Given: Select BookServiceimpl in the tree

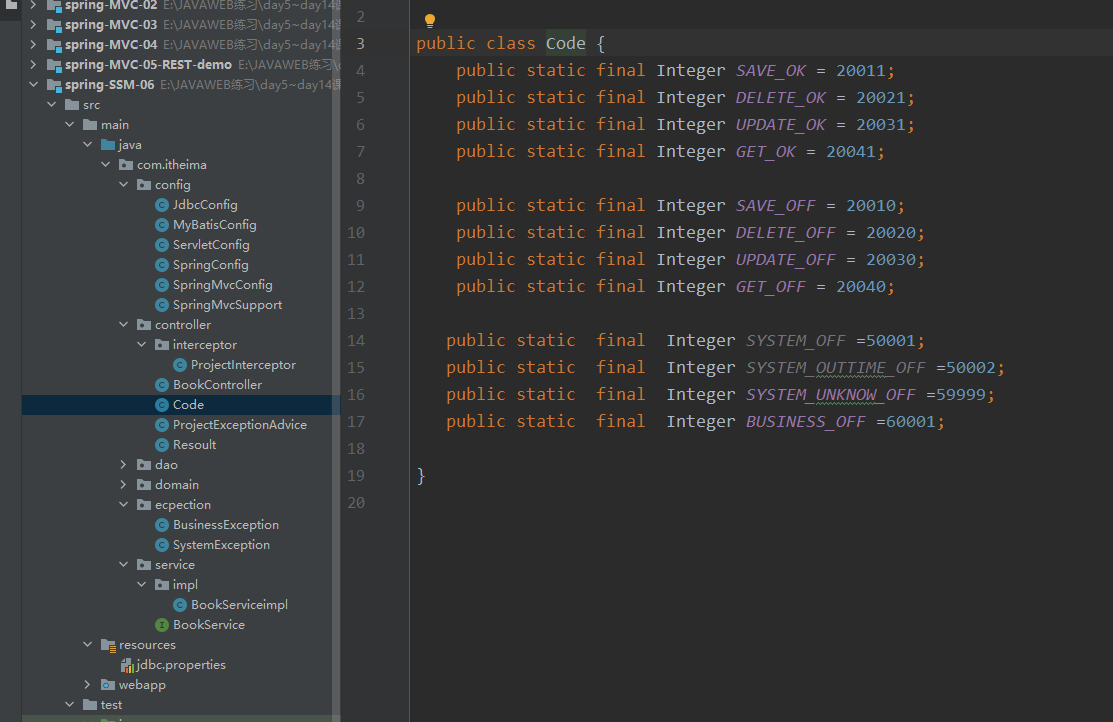Looking at the screenshot, I should (239, 605).
